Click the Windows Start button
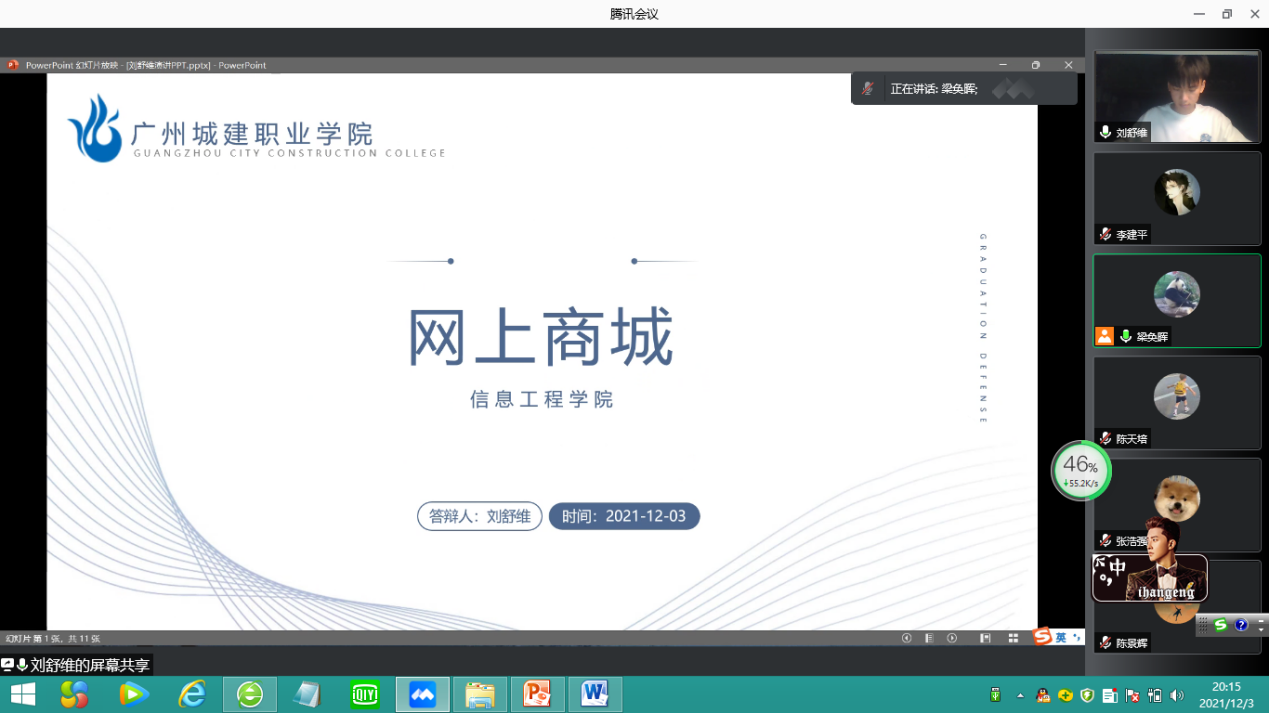Viewport: 1269px width, 713px height. point(22,694)
